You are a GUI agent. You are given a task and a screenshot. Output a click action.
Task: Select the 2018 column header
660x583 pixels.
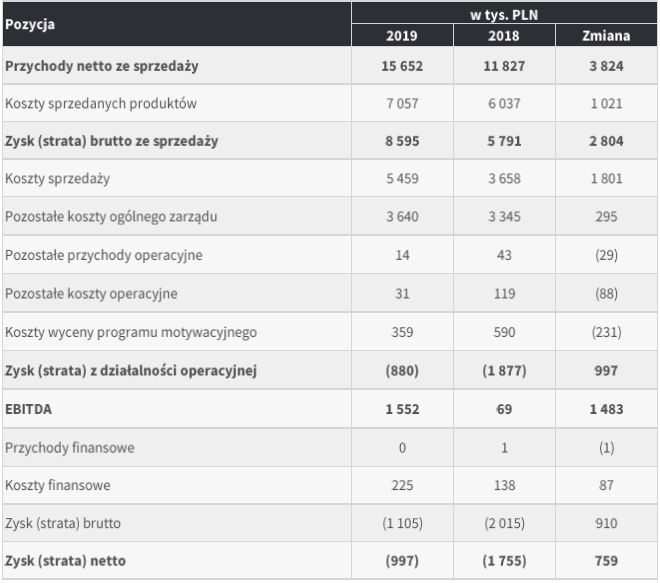(x=504, y=36)
